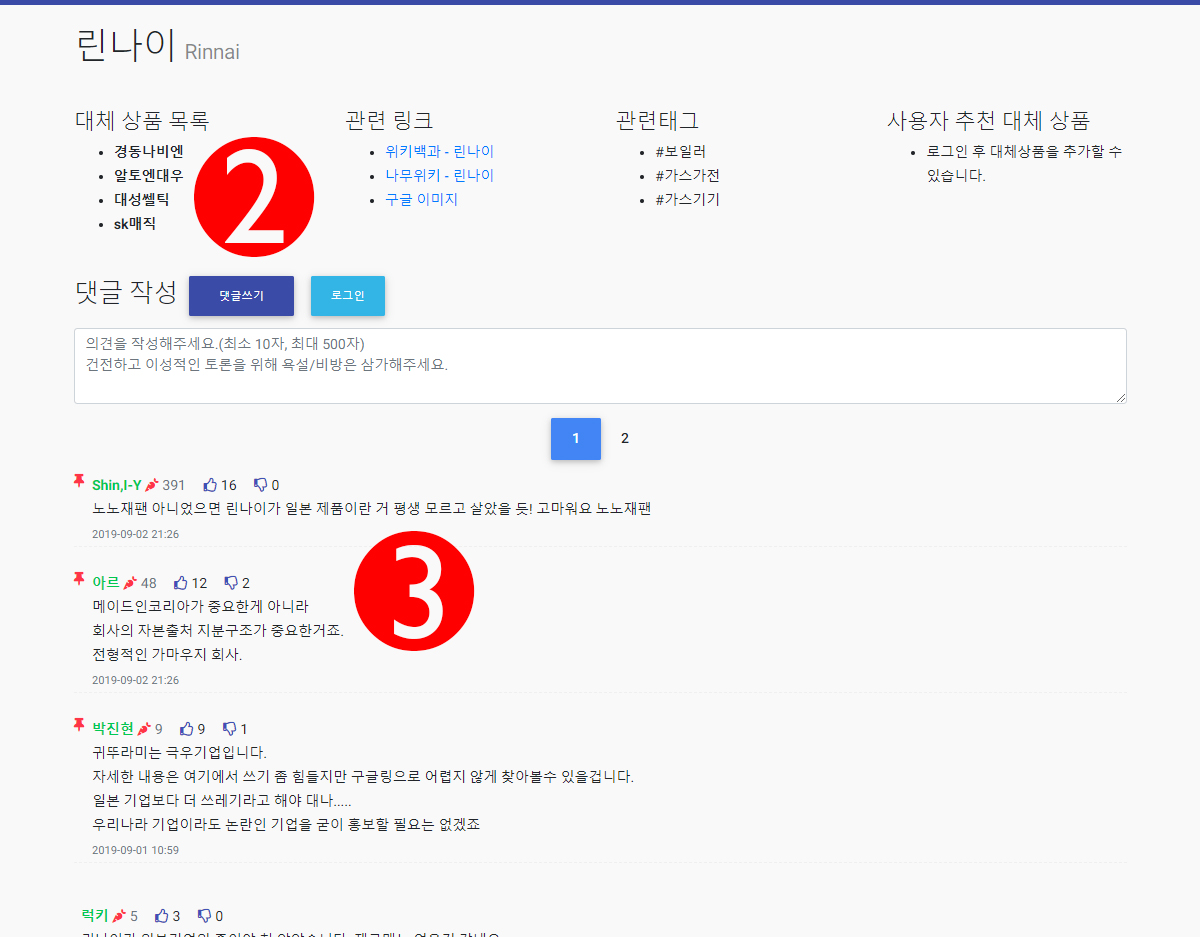The width and height of the screenshot is (1200, 937).
Task: Click the 전형적인 가마우지 회사 comment line
Action: (x=167, y=655)
